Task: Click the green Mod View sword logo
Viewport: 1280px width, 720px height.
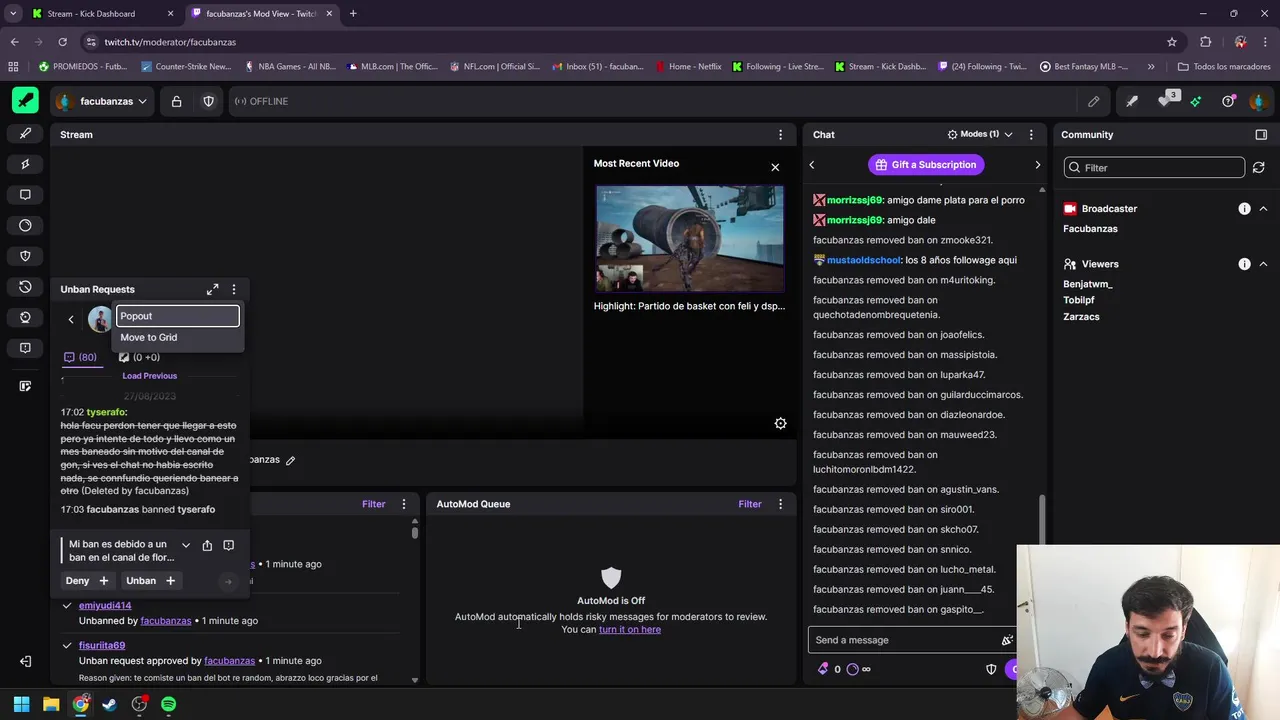Action: [x=25, y=101]
